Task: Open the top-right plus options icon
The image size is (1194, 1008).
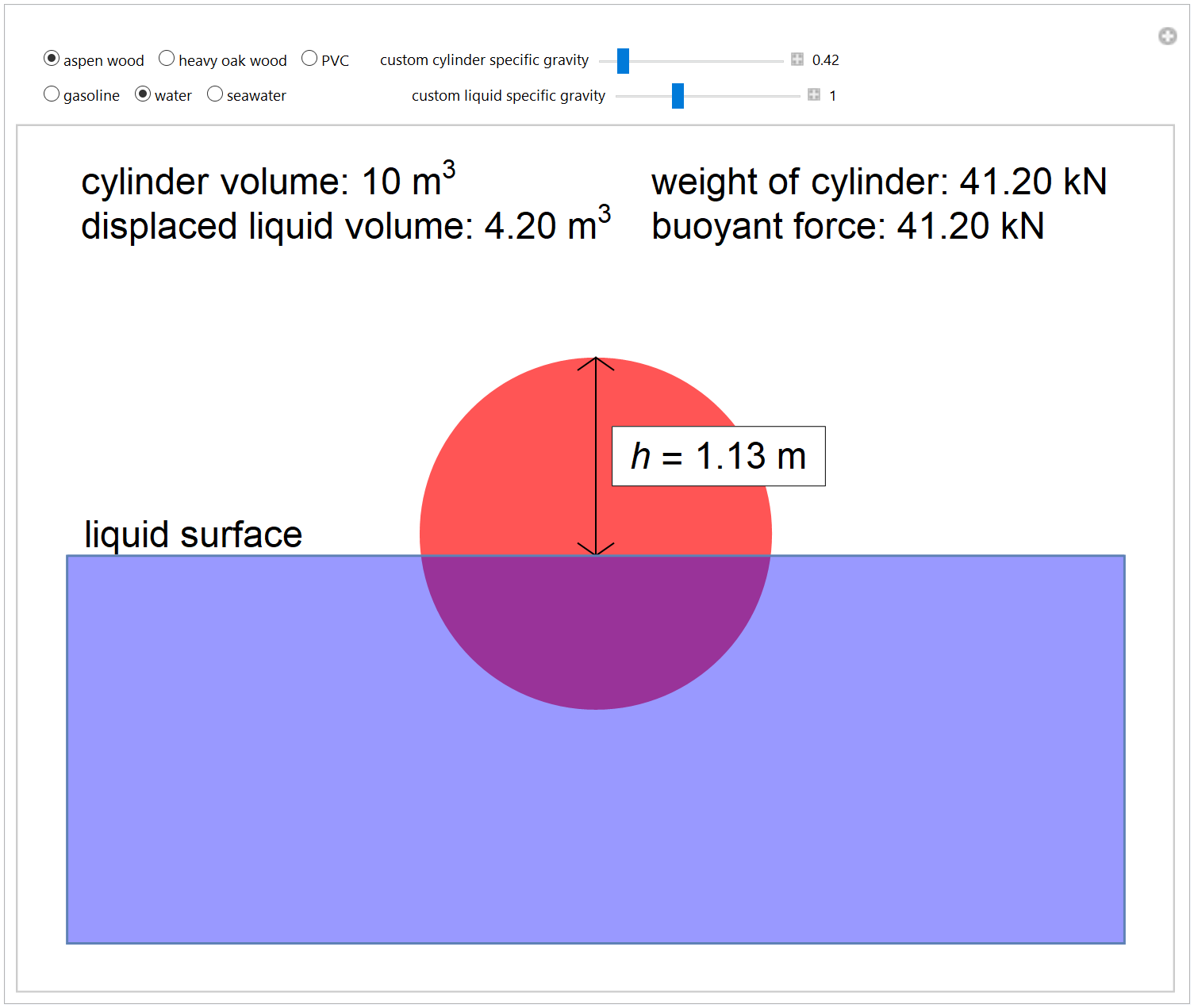Action: 1167,36
